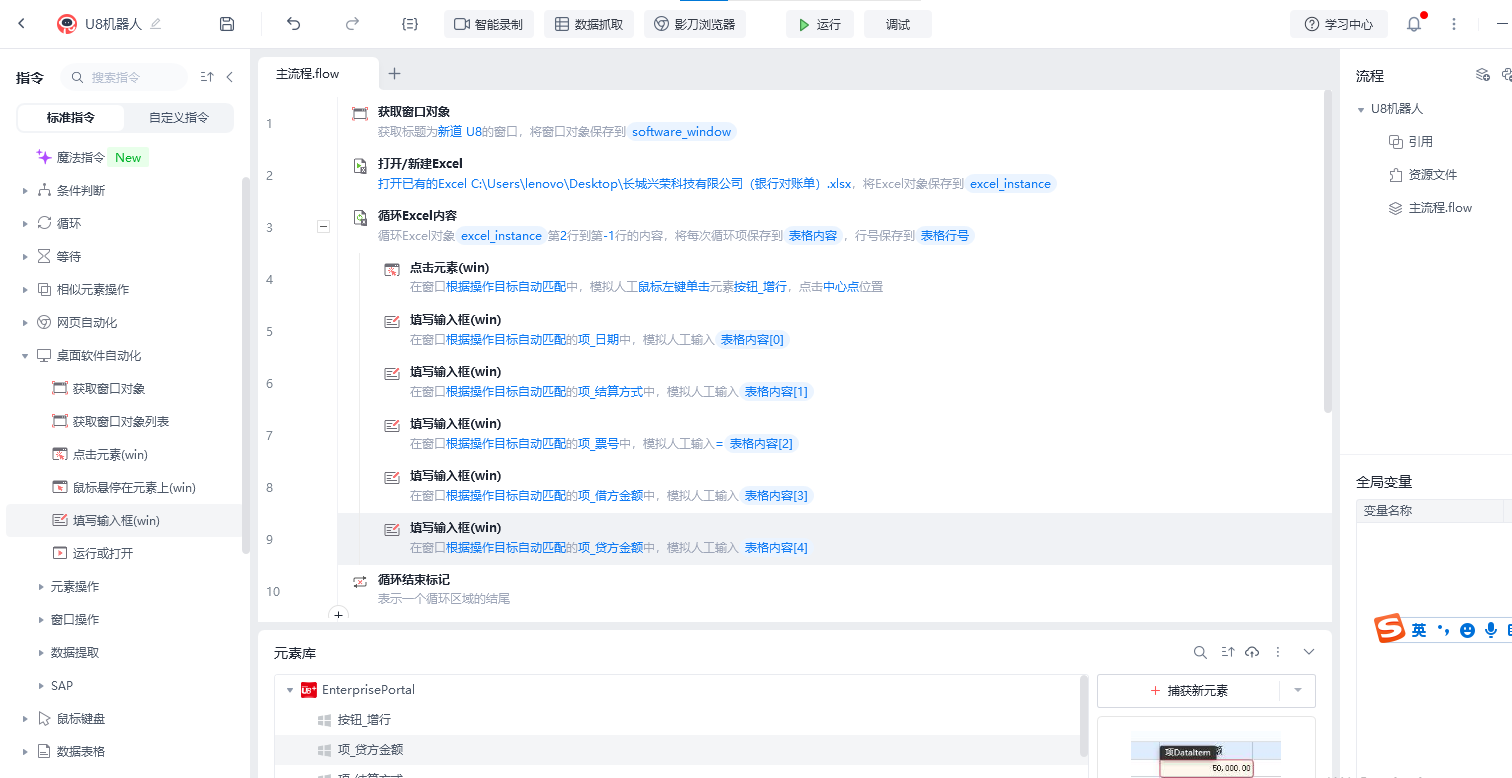Redo the last undone action
This screenshot has height=778, width=1512.
pyautogui.click(x=352, y=24)
